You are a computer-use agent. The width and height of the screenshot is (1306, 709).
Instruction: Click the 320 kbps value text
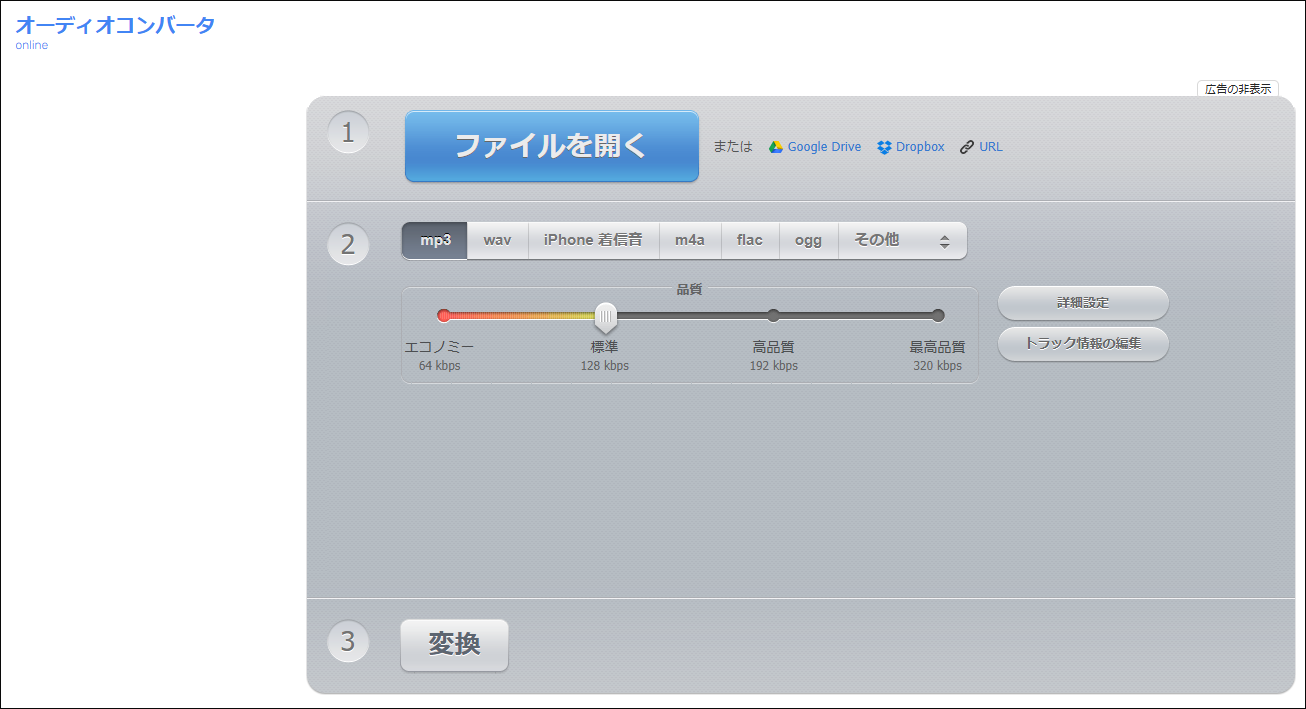coord(938,366)
